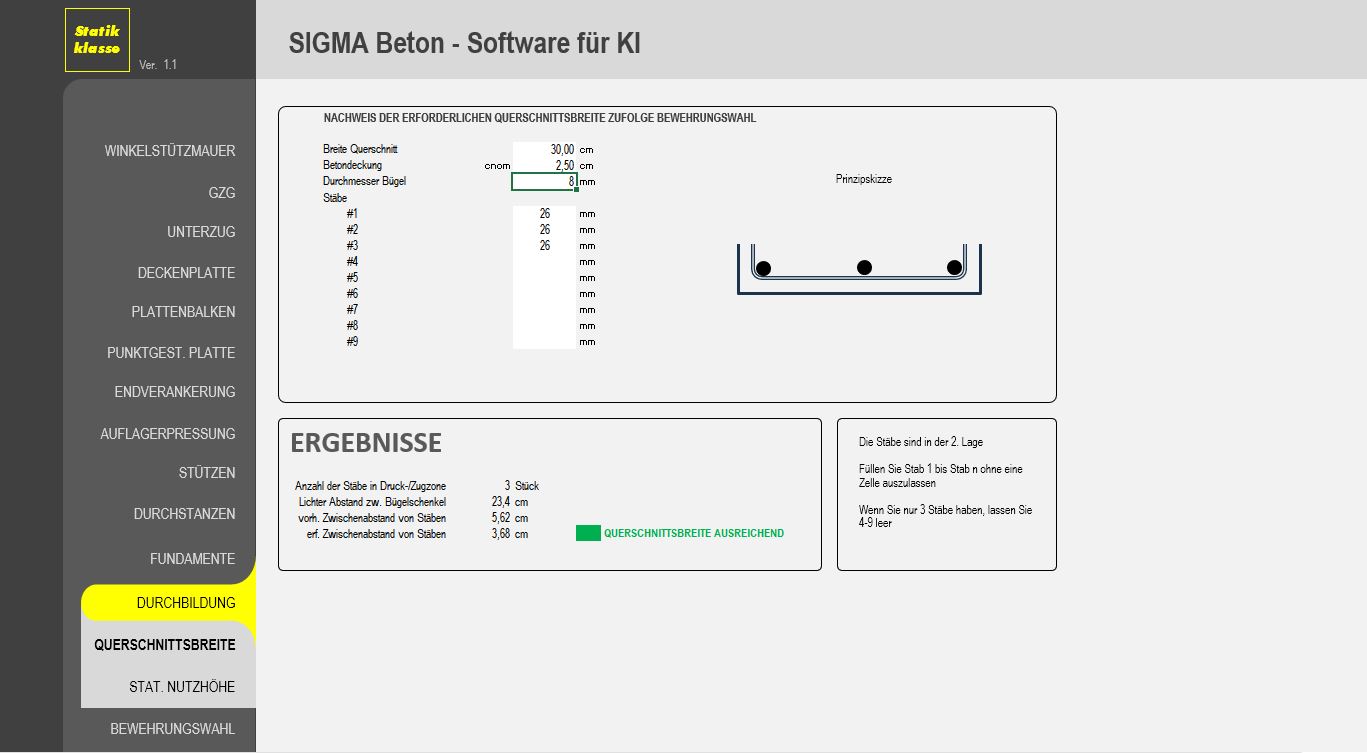1367x753 pixels.
Task: Open the STAT. NUTZHÖHE sub-item
Action: [x=182, y=687]
